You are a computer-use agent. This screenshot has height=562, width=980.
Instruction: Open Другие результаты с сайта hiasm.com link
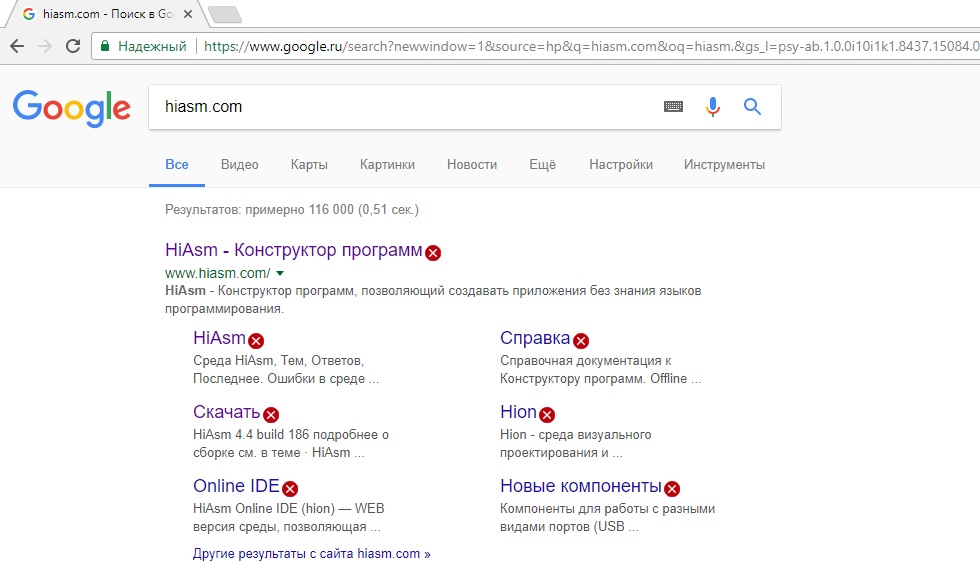pos(311,553)
